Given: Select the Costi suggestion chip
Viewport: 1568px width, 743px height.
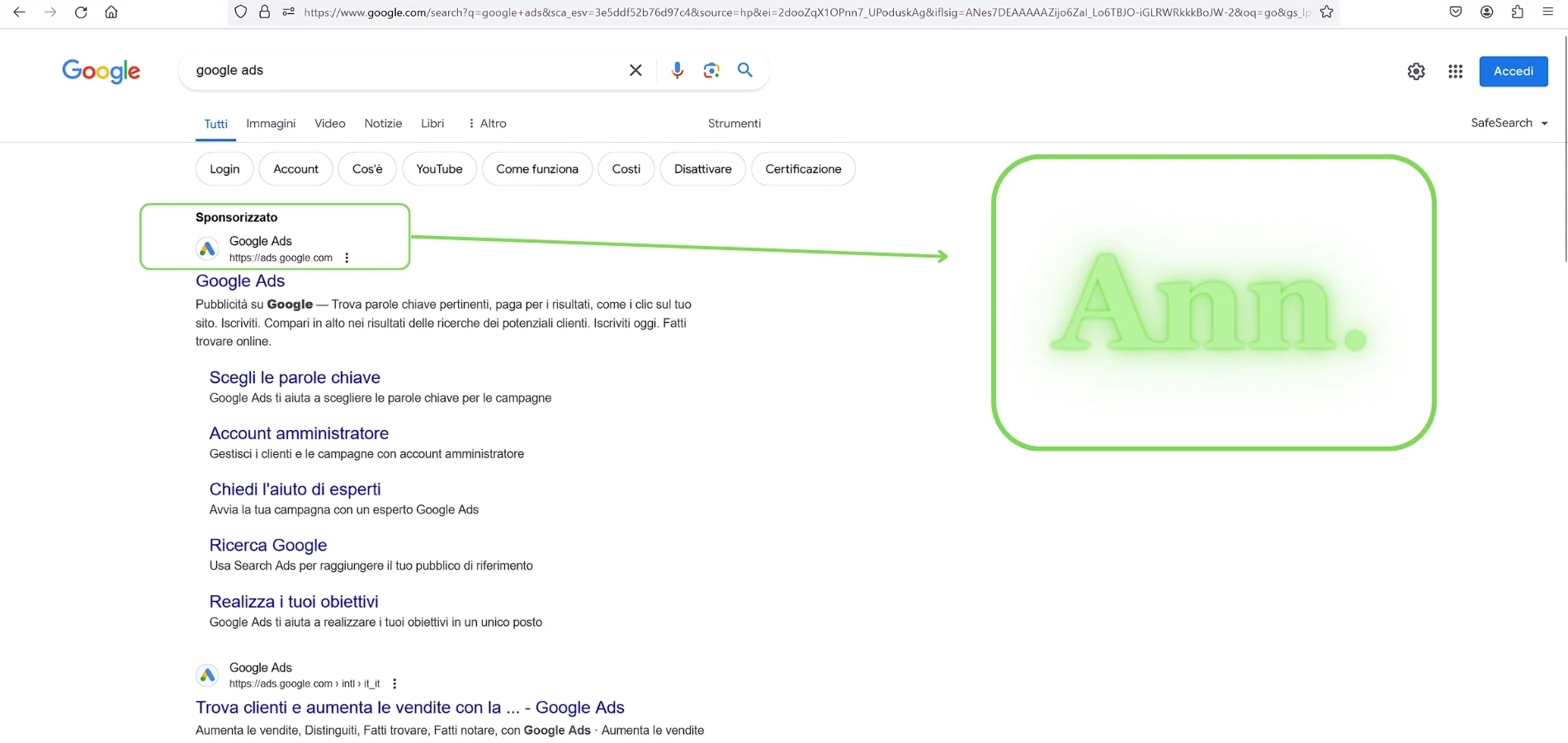Looking at the screenshot, I should 626,169.
